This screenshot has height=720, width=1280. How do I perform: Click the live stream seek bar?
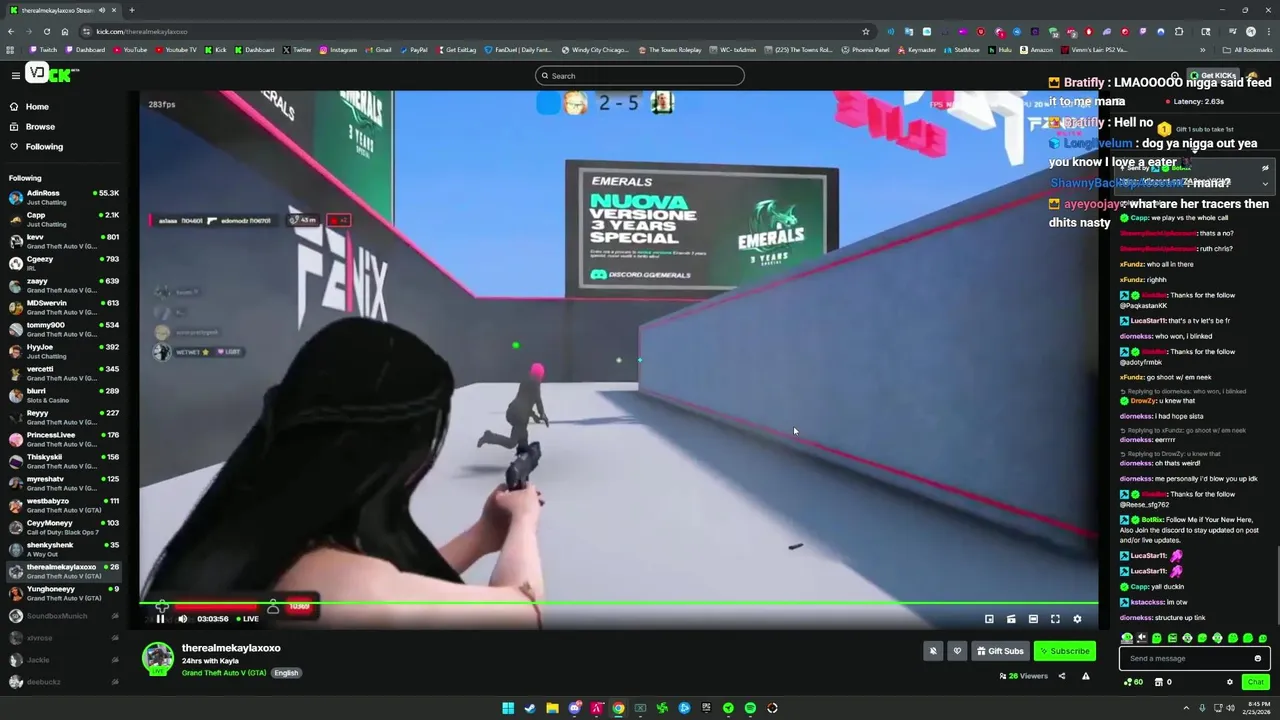coord(619,604)
